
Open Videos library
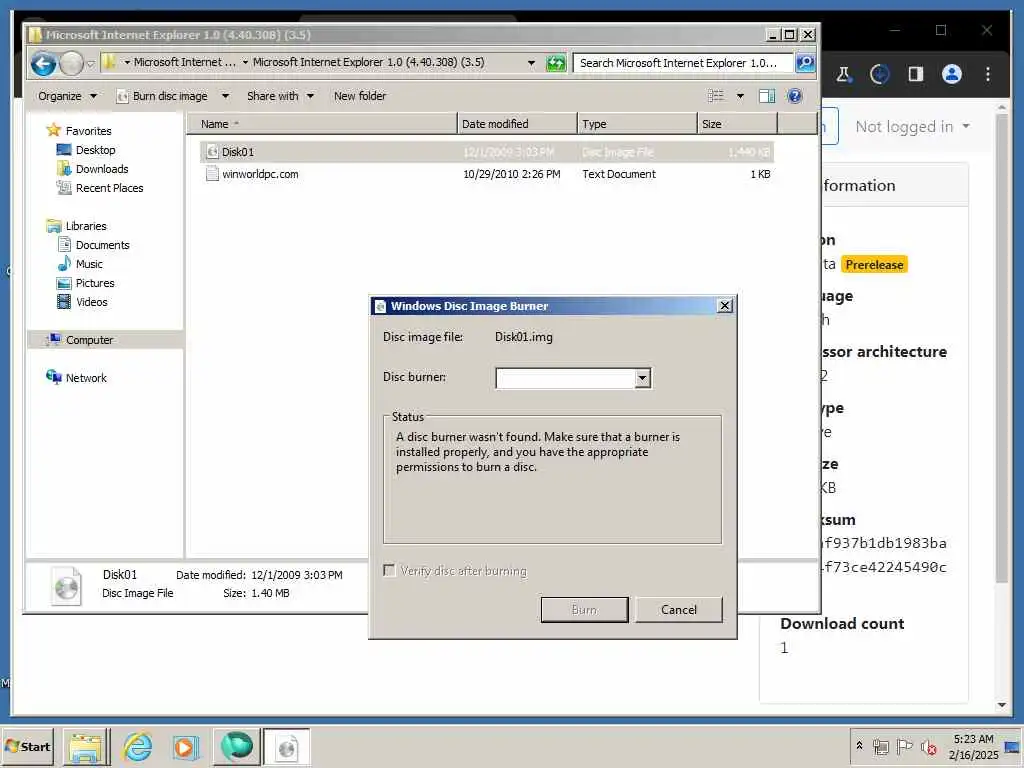(91, 302)
